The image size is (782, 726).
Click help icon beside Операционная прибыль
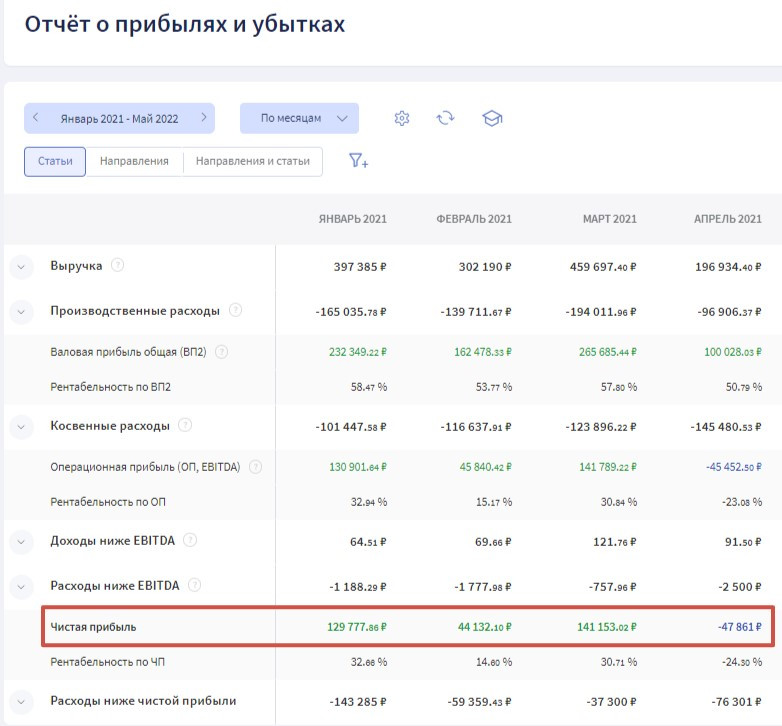(255, 467)
